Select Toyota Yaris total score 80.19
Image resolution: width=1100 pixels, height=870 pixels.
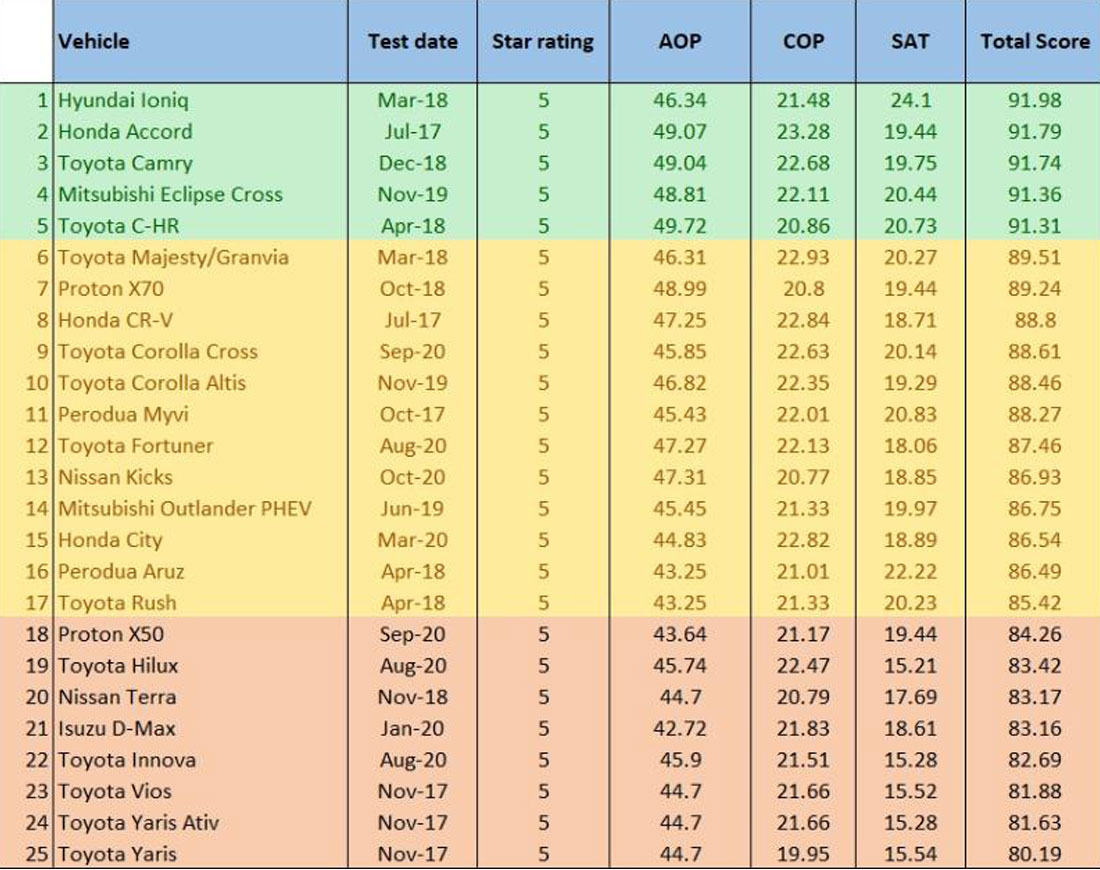tap(1035, 855)
